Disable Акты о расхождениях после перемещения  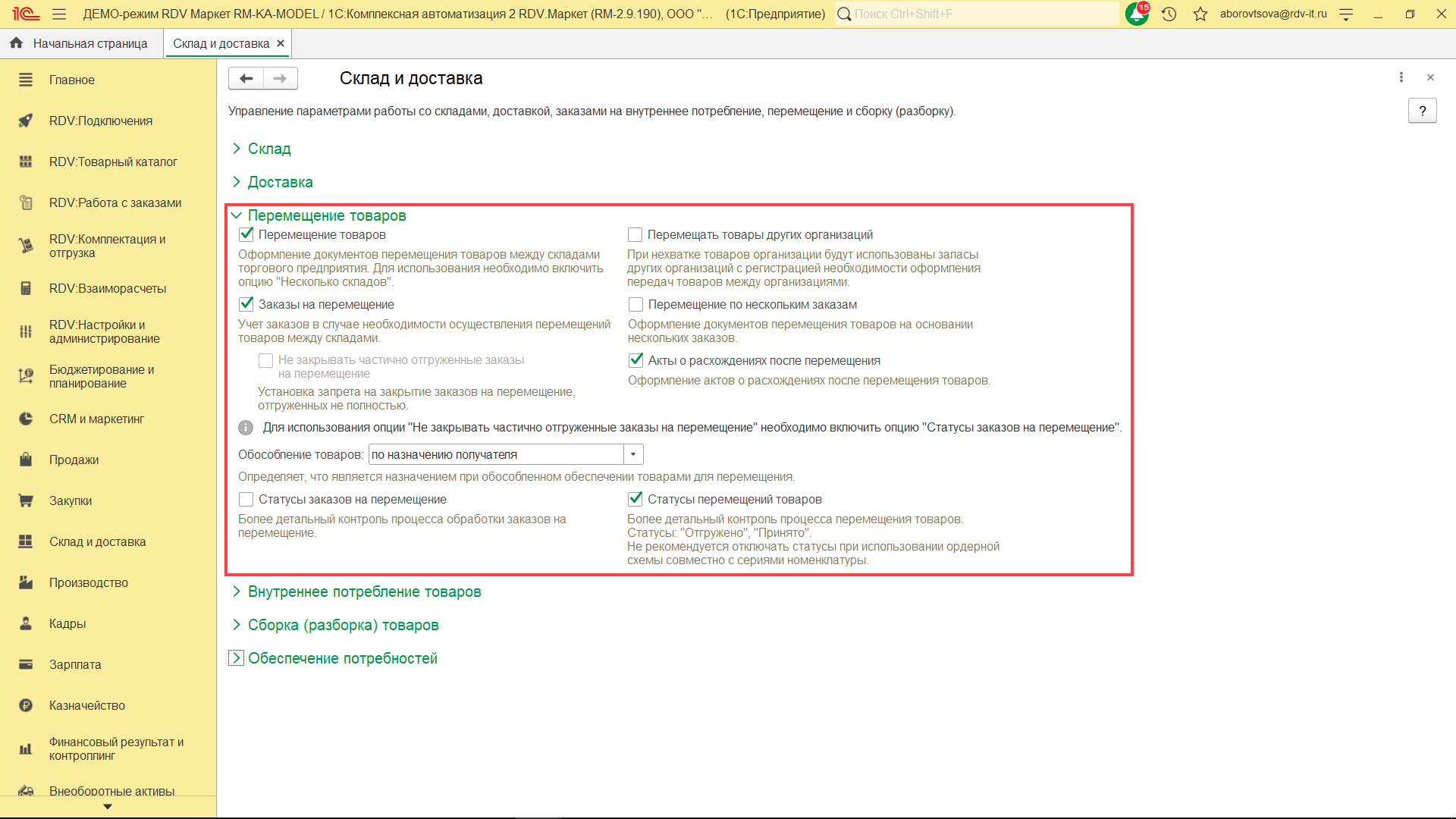(635, 360)
